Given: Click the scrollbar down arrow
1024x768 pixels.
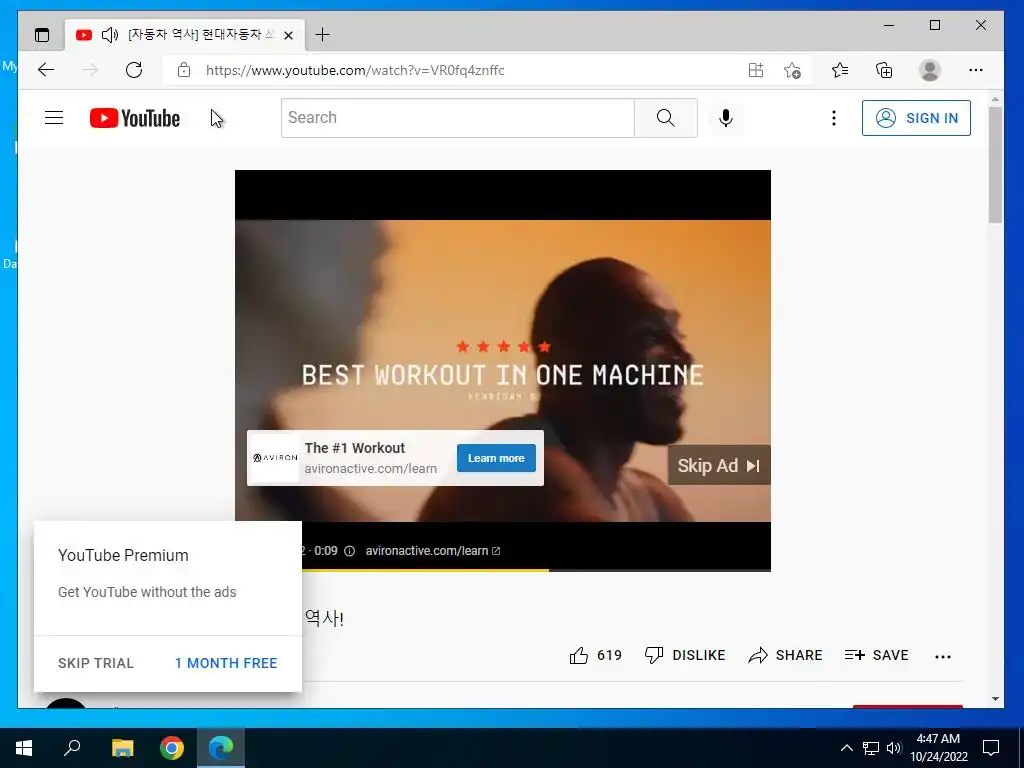Looking at the screenshot, I should click(995, 699).
